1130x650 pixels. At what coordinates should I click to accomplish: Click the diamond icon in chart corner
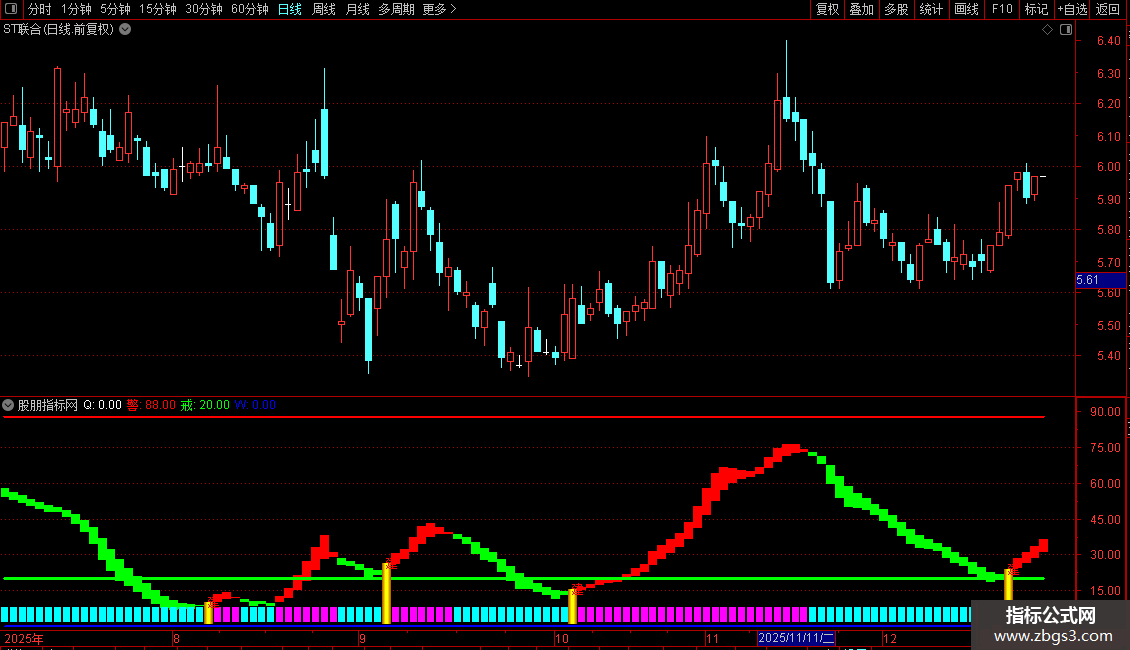point(1047,30)
